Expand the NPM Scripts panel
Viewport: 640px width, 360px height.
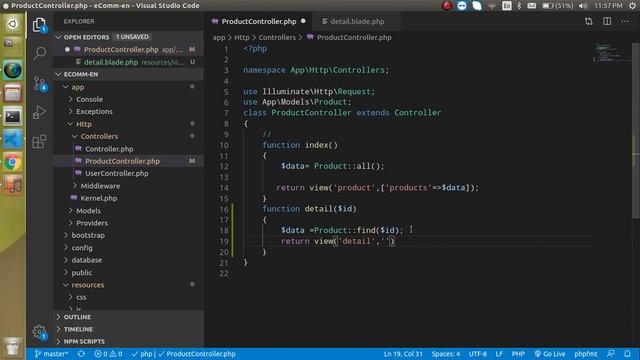click(x=129, y=341)
